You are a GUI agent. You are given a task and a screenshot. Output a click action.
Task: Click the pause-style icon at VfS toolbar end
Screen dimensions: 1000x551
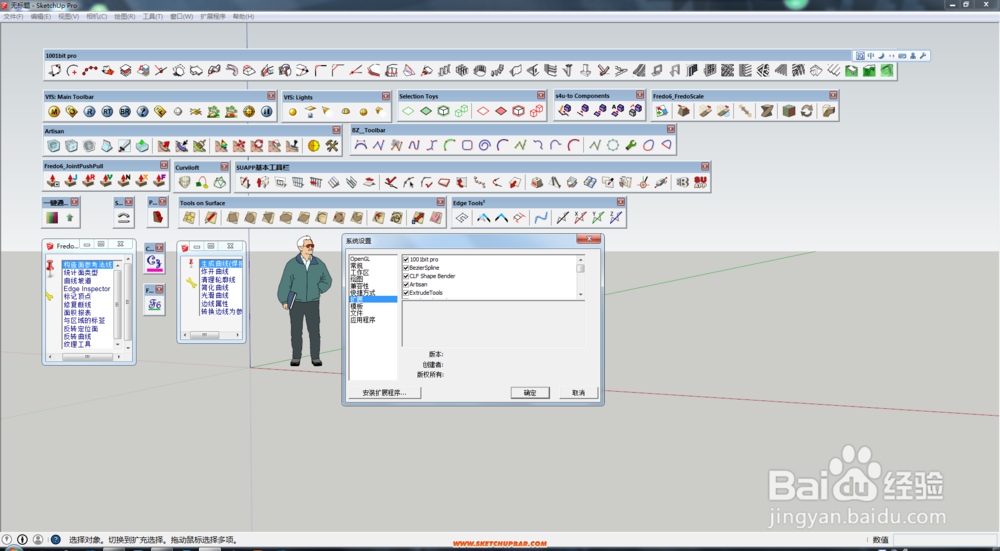coord(267,112)
